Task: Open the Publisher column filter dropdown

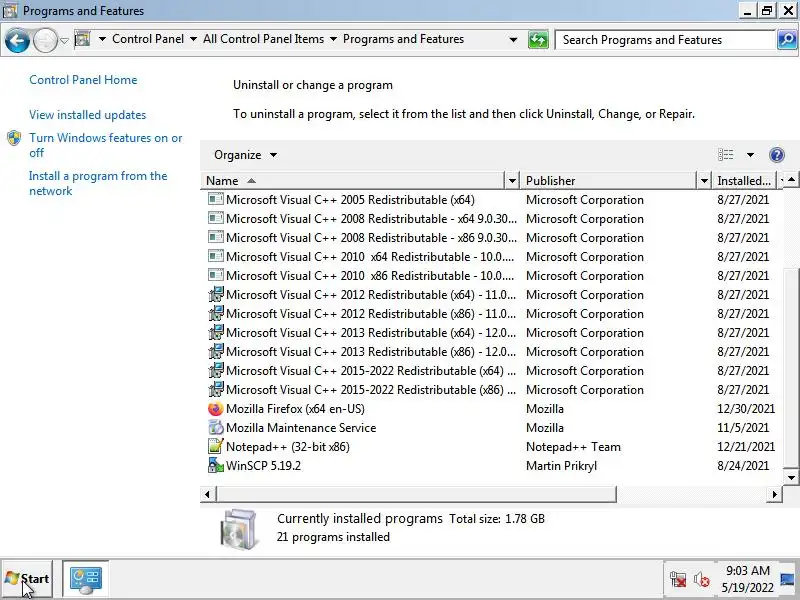Action: pos(704,181)
